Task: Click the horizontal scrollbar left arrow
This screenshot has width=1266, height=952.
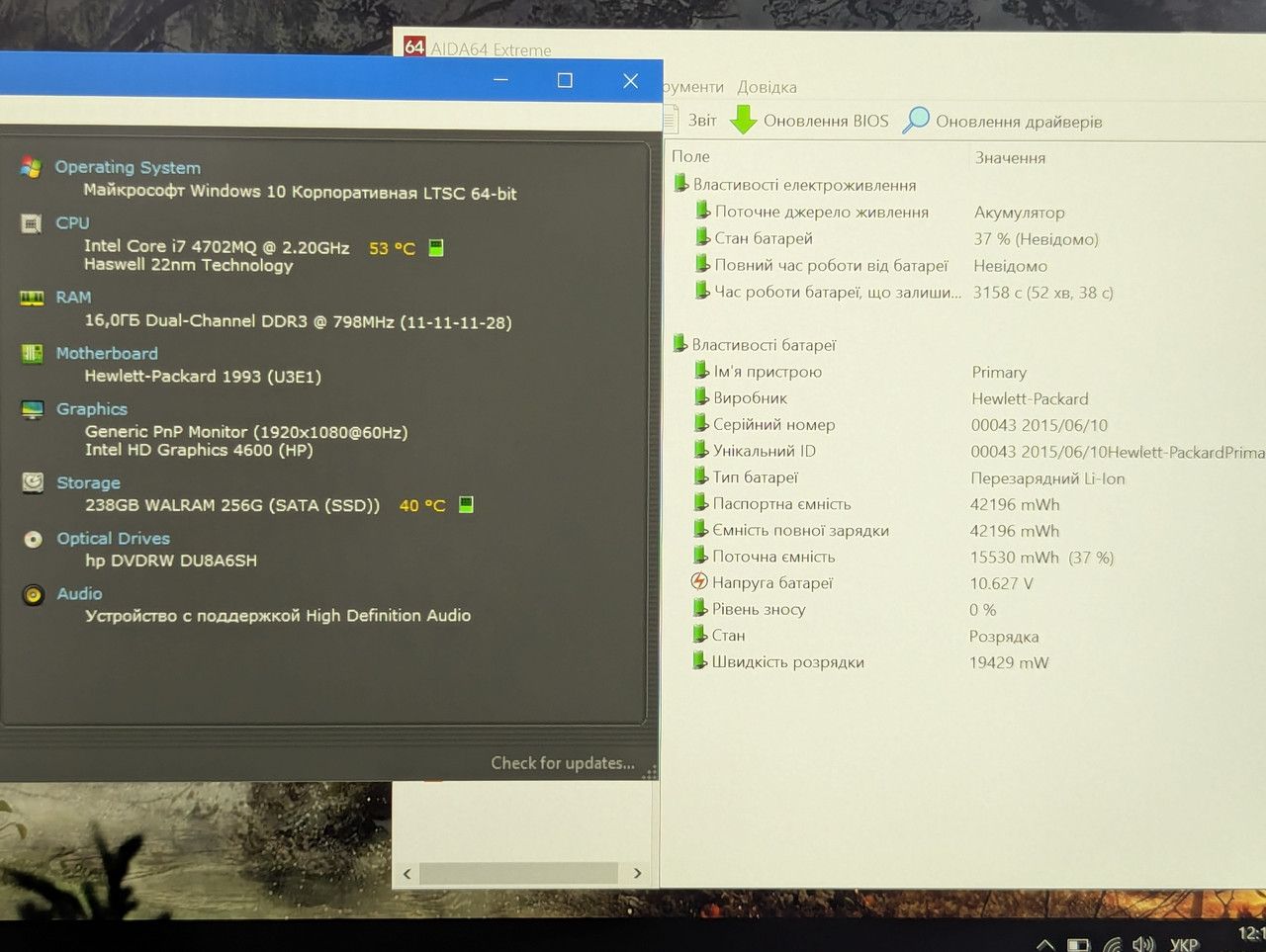Action: 407,874
